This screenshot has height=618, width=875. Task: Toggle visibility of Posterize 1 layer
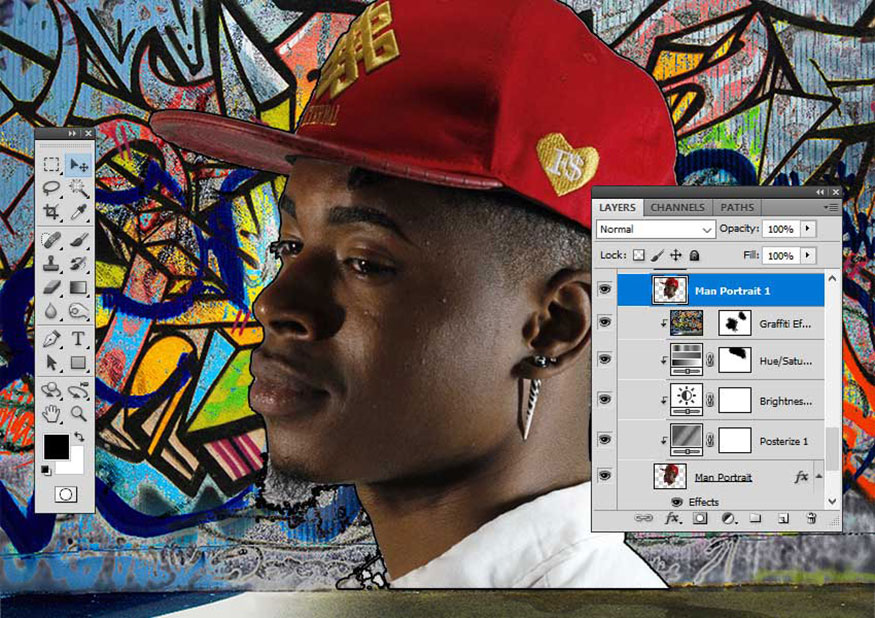(605, 440)
